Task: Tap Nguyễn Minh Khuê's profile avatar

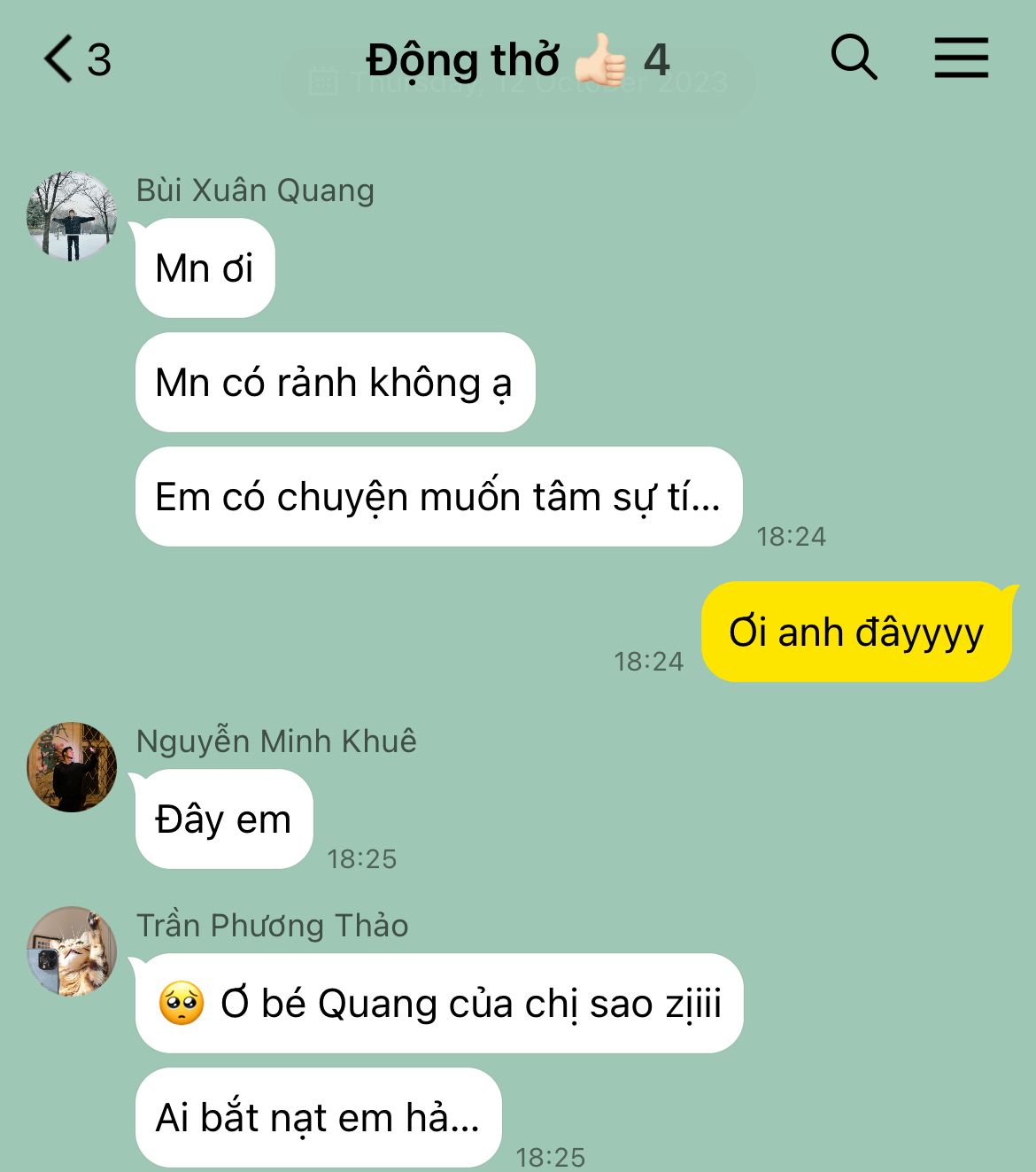Action: click(72, 767)
